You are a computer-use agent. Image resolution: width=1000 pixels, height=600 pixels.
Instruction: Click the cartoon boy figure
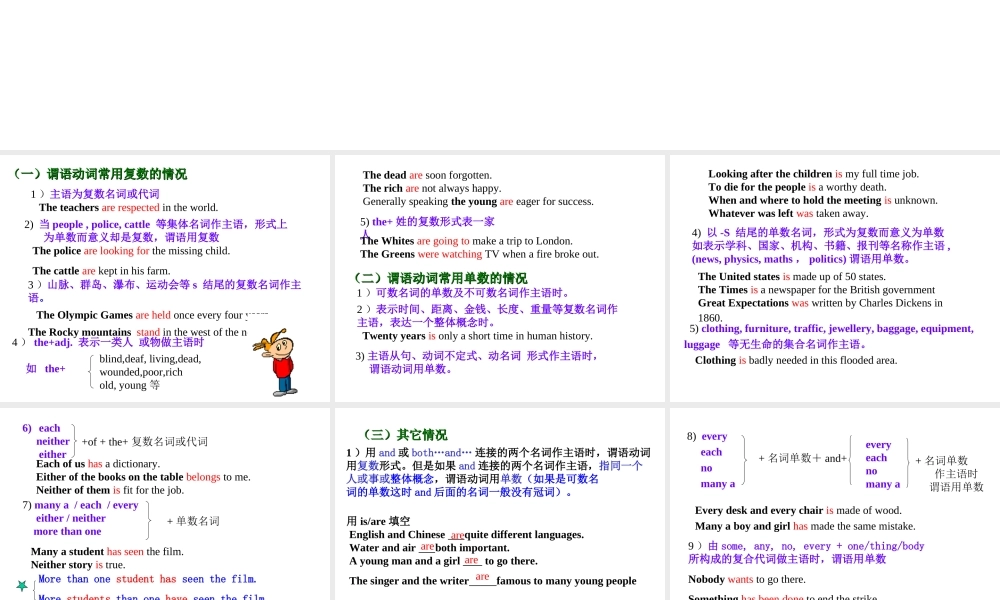click(x=281, y=363)
